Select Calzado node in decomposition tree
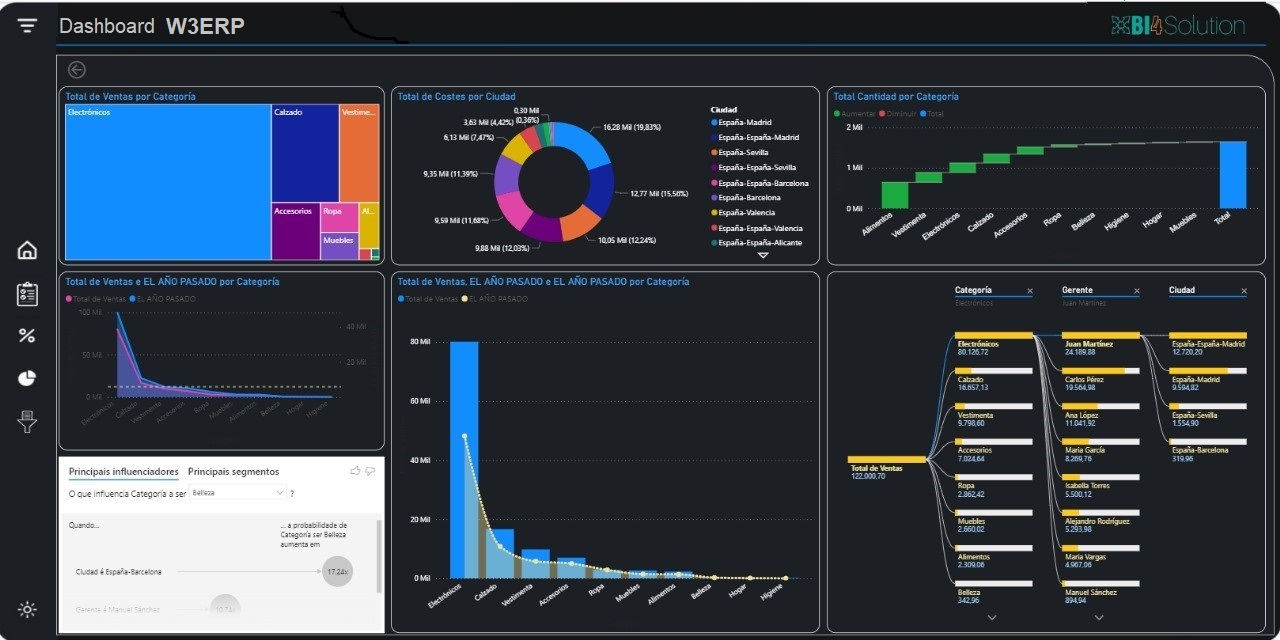Screen dimensions: 1280x640 click(993, 379)
